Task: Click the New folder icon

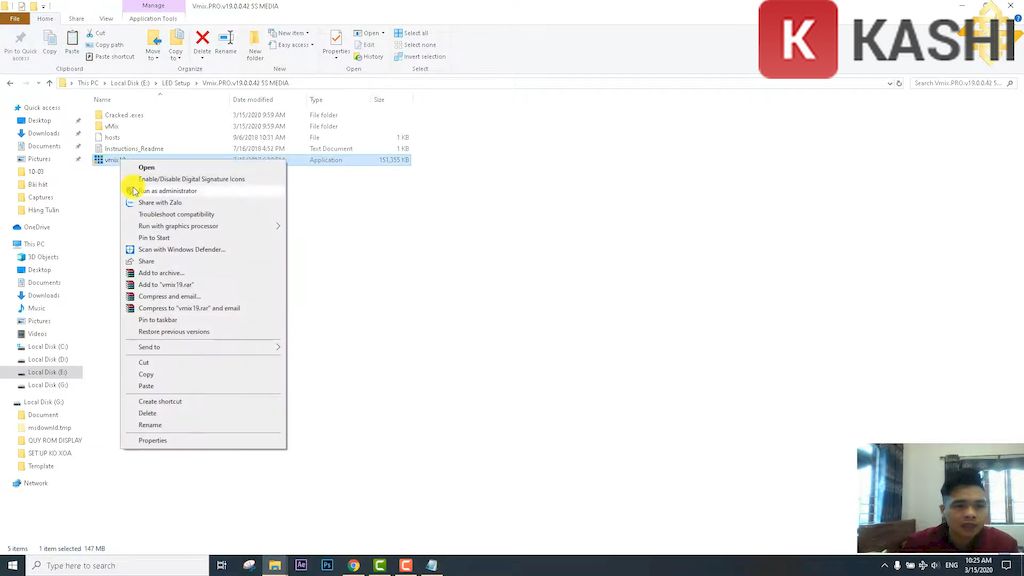Action: pyautogui.click(x=255, y=41)
